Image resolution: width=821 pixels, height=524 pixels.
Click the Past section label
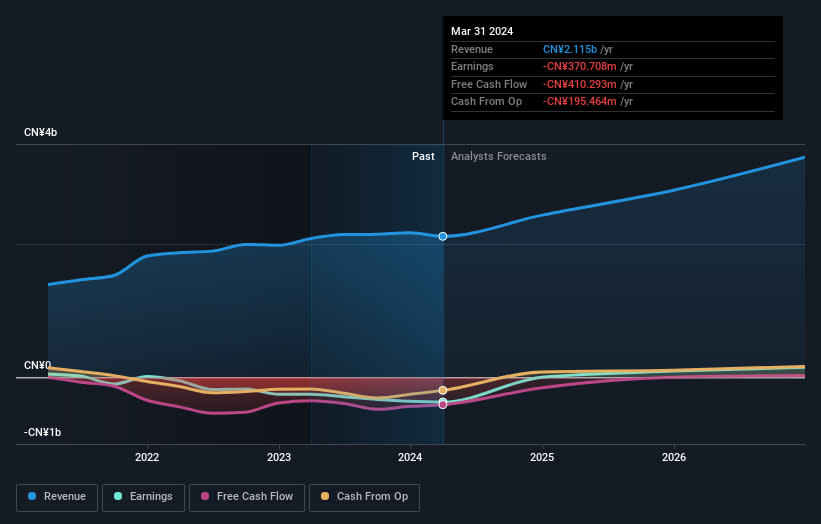(x=423, y=156)
